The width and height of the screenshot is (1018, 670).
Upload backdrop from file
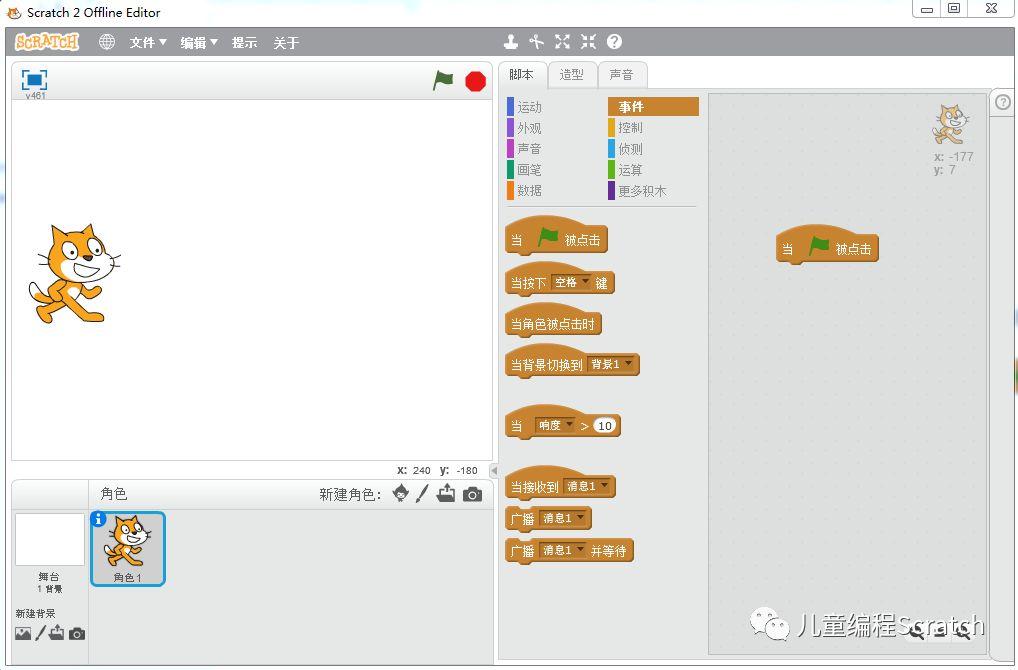[x=56, y=633]
